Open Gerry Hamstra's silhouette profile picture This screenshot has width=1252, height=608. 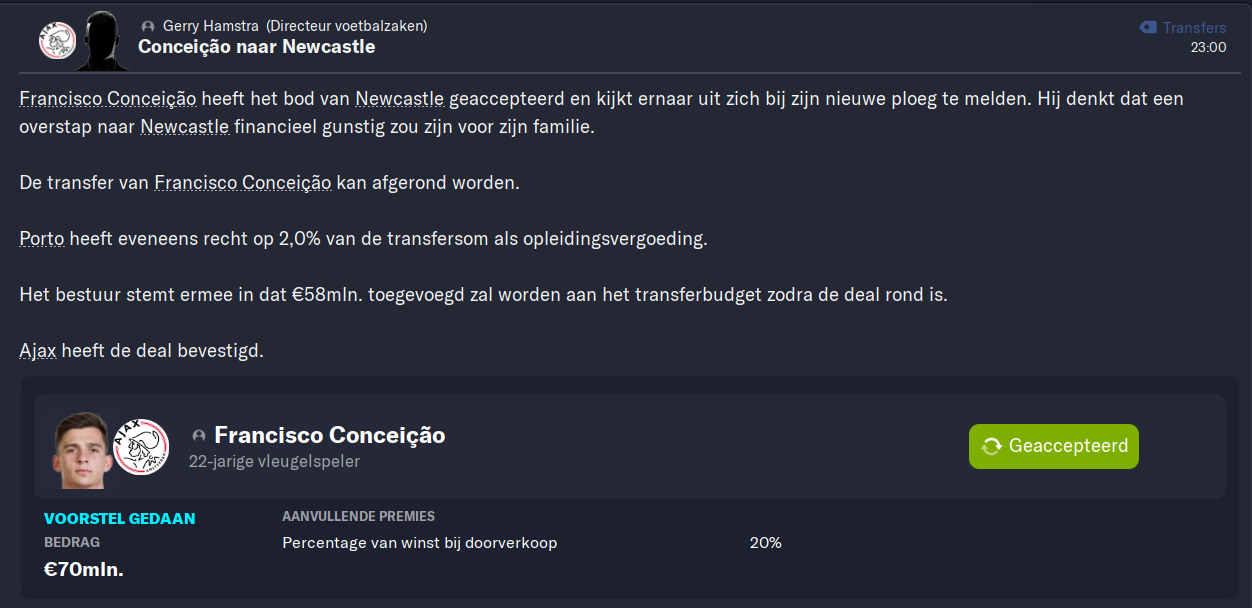coord(103,40)
